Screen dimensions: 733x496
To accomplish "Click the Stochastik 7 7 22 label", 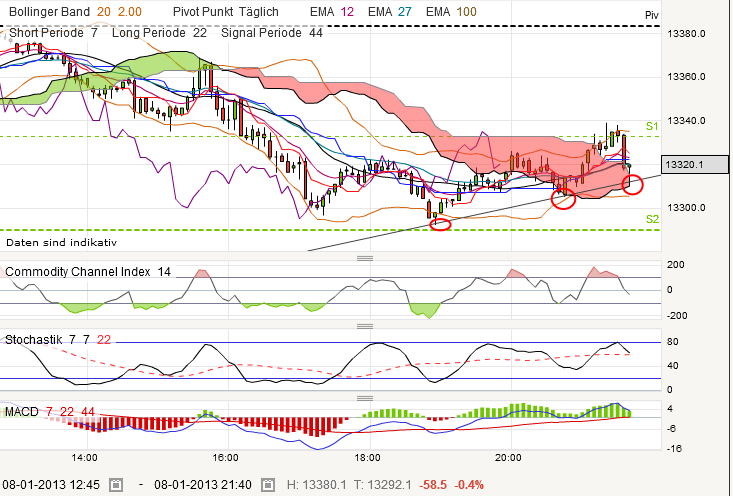I will click(x=58, y=339).
